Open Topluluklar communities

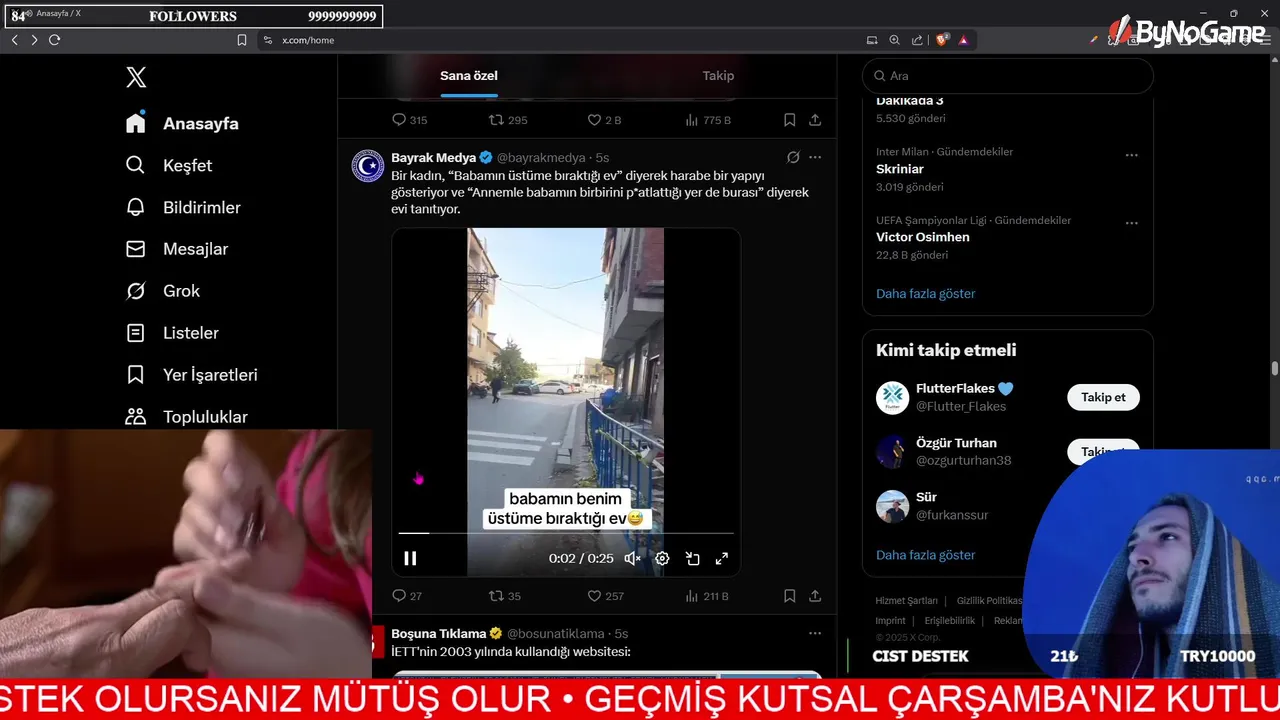click(x=187, y=417)
